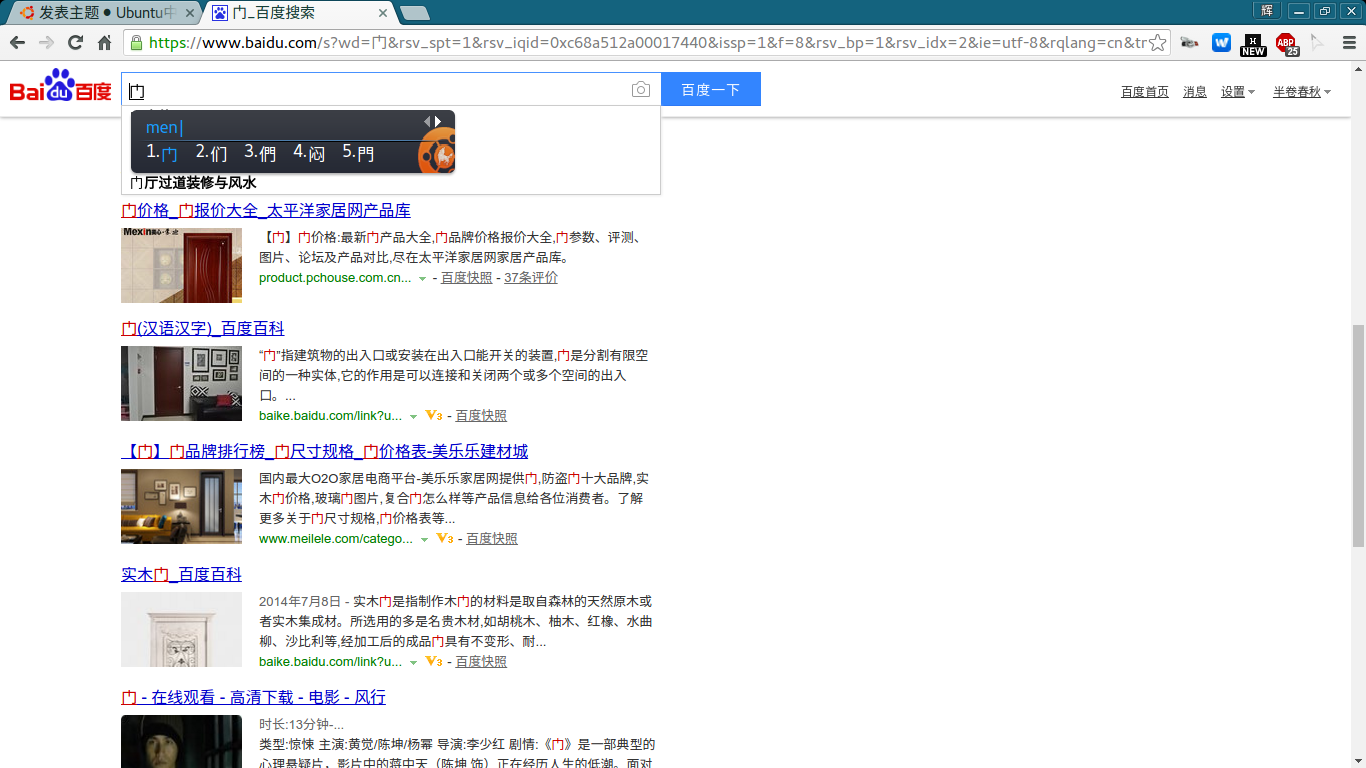Click the living room thumbnail for meilele result
This screenshot has width=1366, height=768.
[x=181, y=506]
